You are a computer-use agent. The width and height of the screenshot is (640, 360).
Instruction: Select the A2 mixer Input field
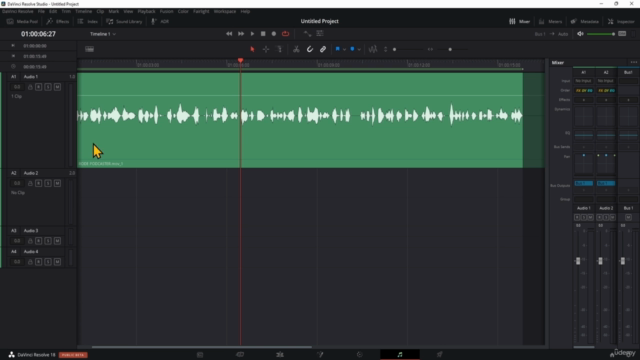pos(606,81)
